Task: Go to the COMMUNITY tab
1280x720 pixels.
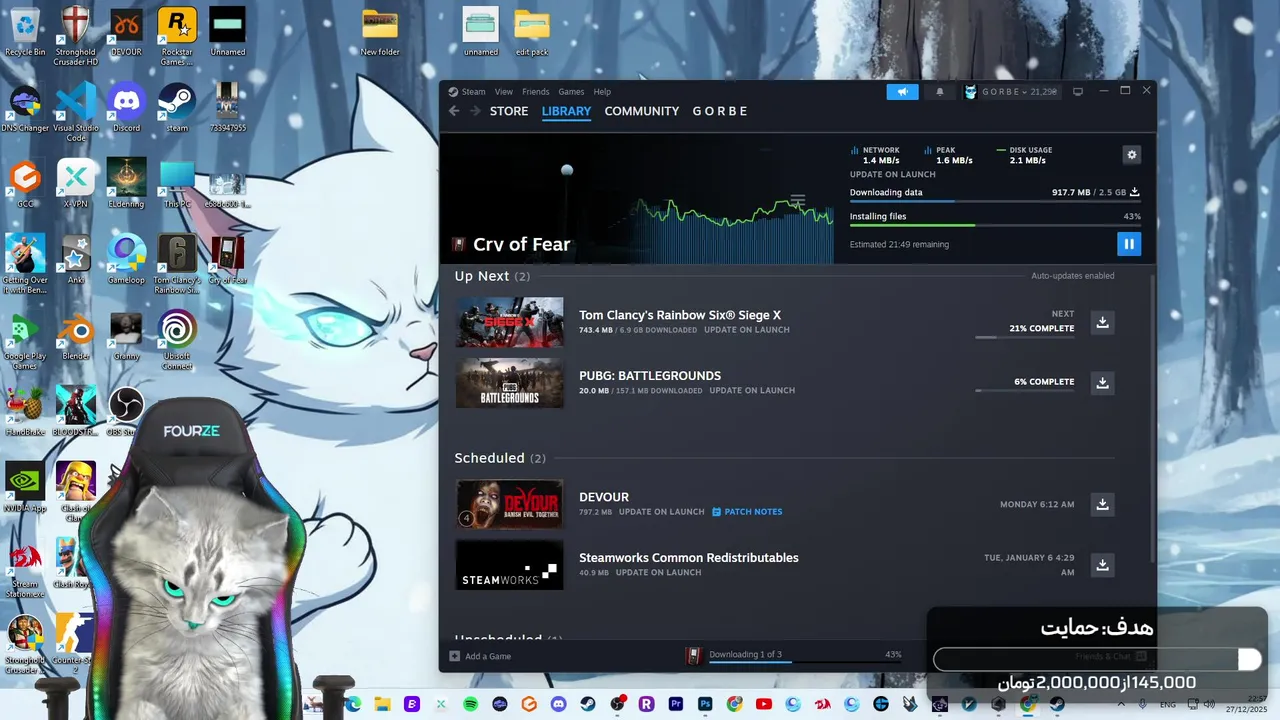Action: pos(642,111)
